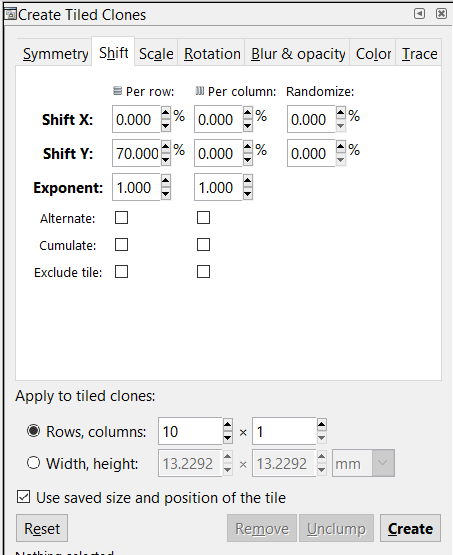Uncheck Use saved size and position
This screenshot has width=453, height=555.
23,497
